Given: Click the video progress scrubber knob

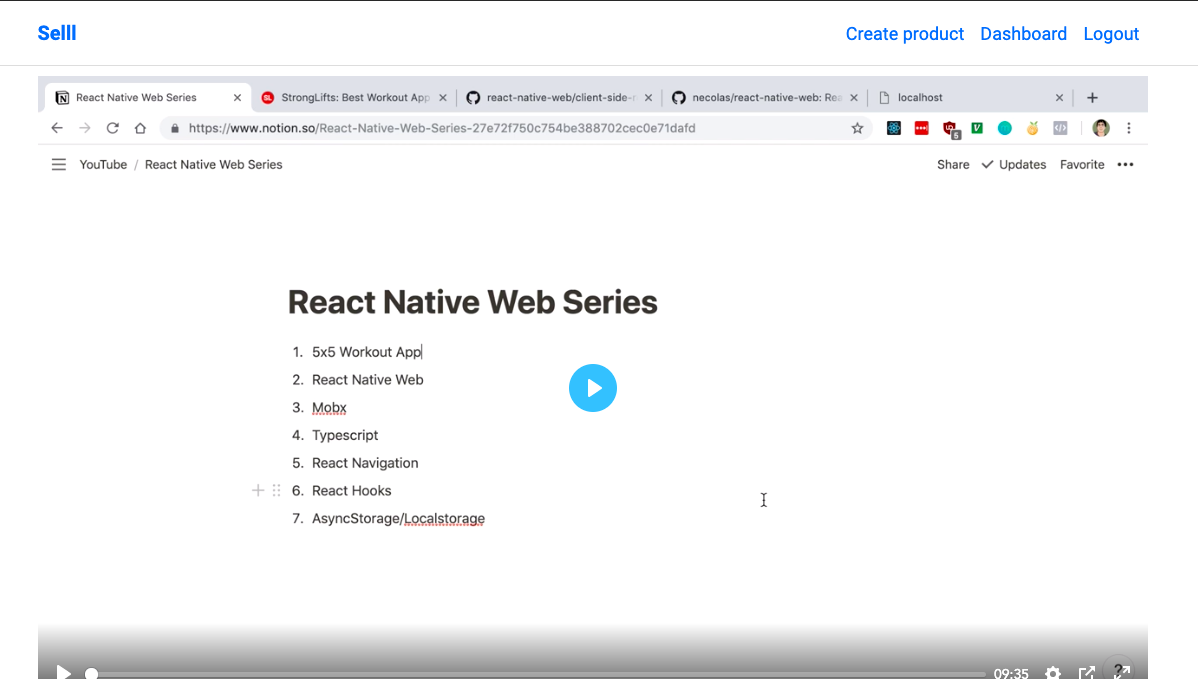Looking at the screenshot, I should [x=92, y=674].
